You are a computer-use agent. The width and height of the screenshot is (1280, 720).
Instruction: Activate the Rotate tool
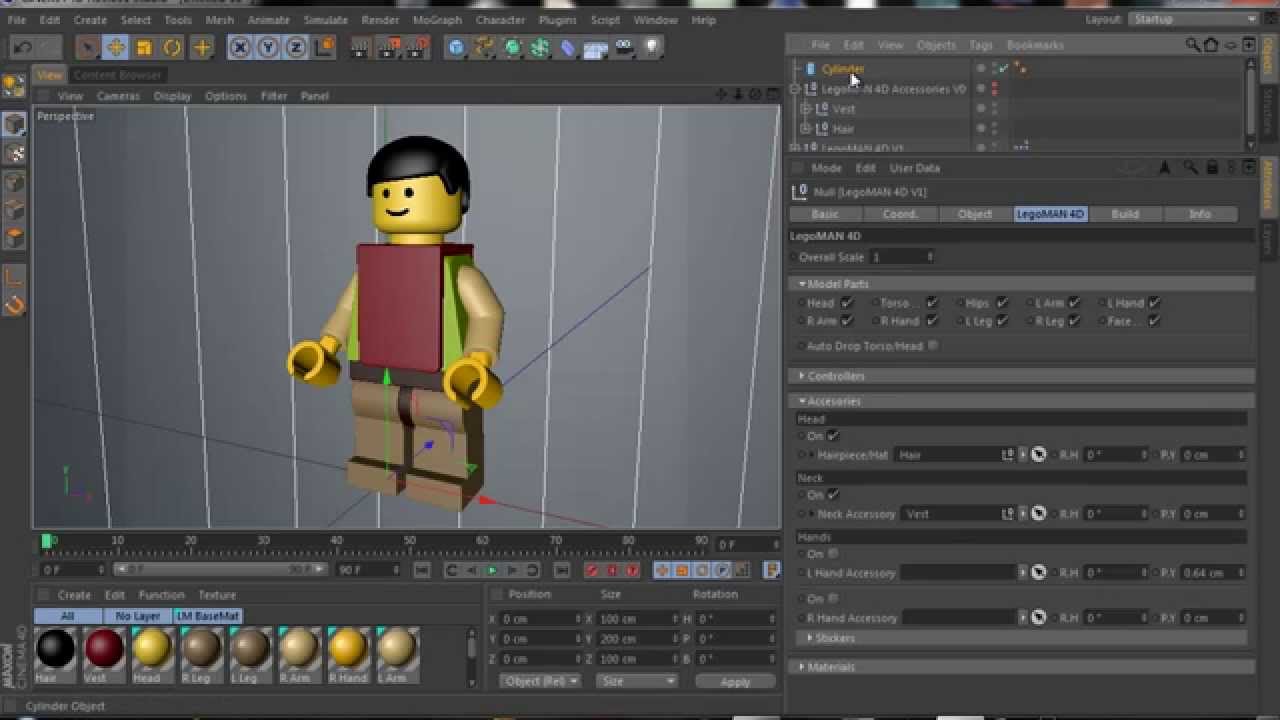tap(172, 47)
